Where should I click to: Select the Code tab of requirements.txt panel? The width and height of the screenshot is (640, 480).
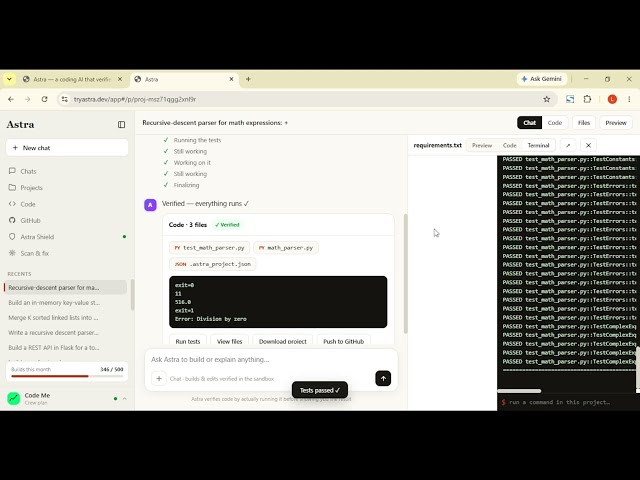tap(509, 145)
